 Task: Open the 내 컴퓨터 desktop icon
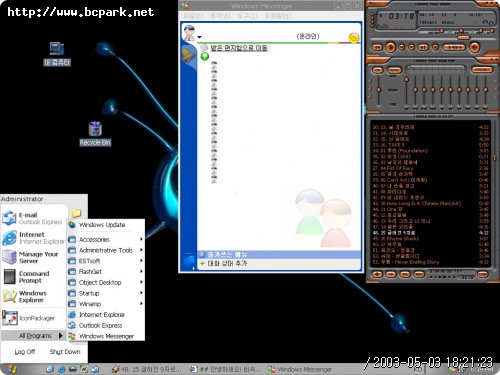point(57,53)
